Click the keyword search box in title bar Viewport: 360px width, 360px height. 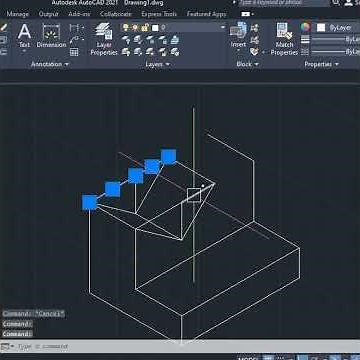(284, 3)
